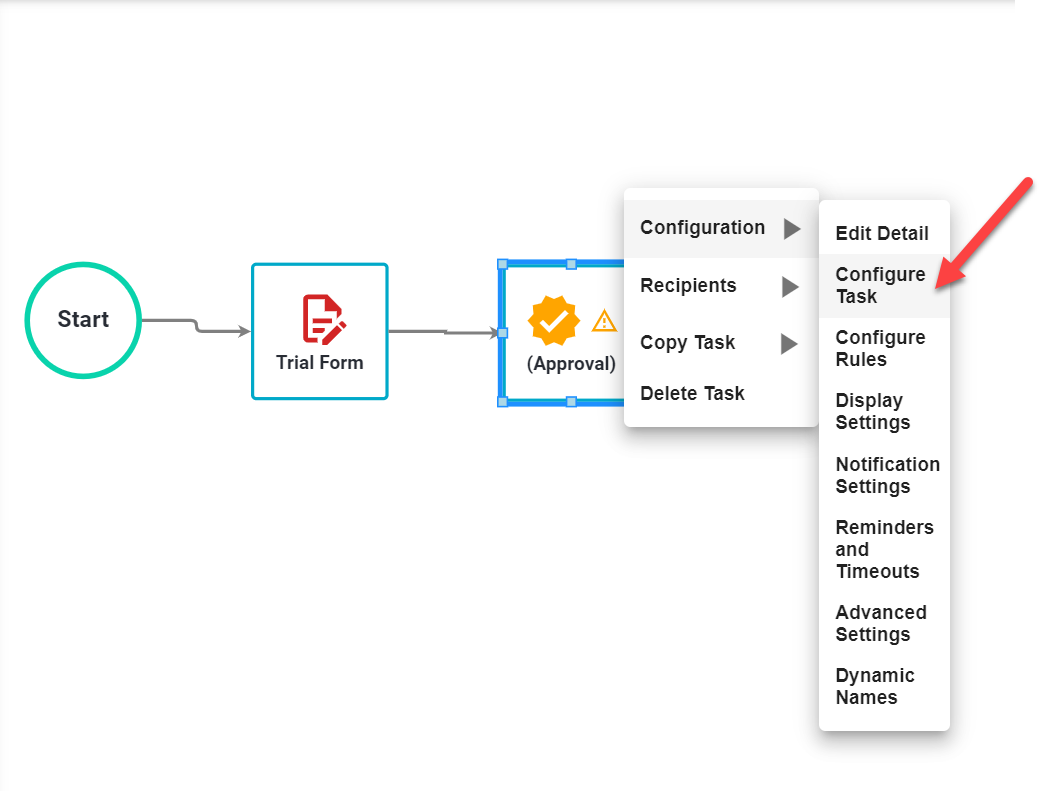Open Configure Task from the submenu
Image resolution: width=1041 pixels, height=791 pixels.
pyautogui.click(x=880, y=285)
